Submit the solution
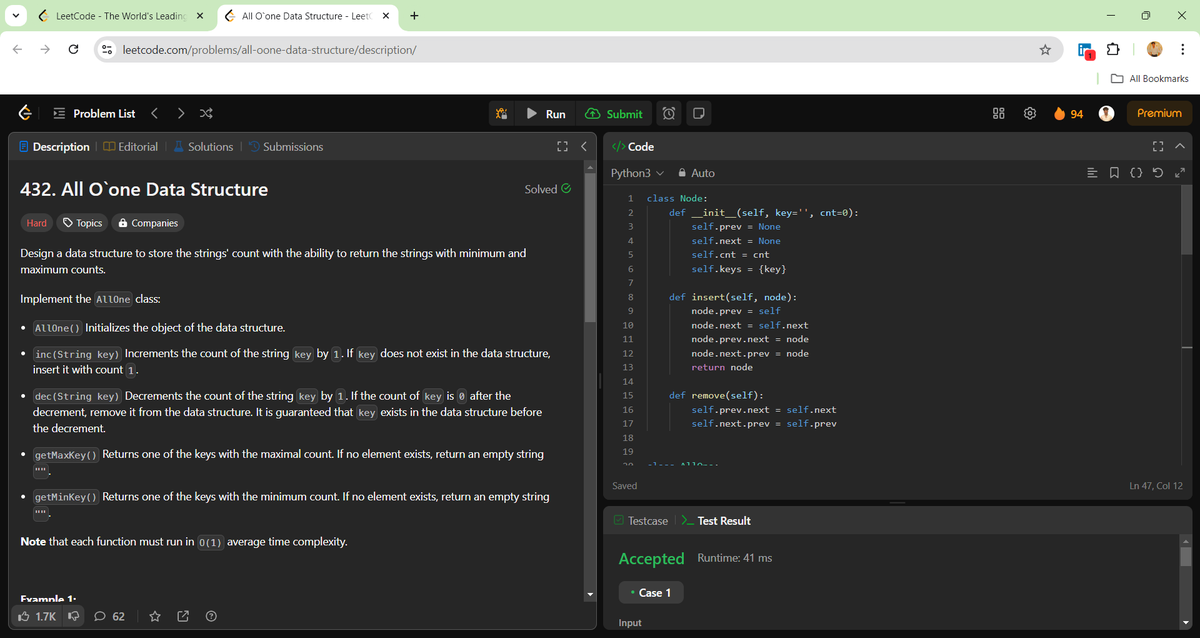Viewport: 1200px width, 638px height. [614, 114]
